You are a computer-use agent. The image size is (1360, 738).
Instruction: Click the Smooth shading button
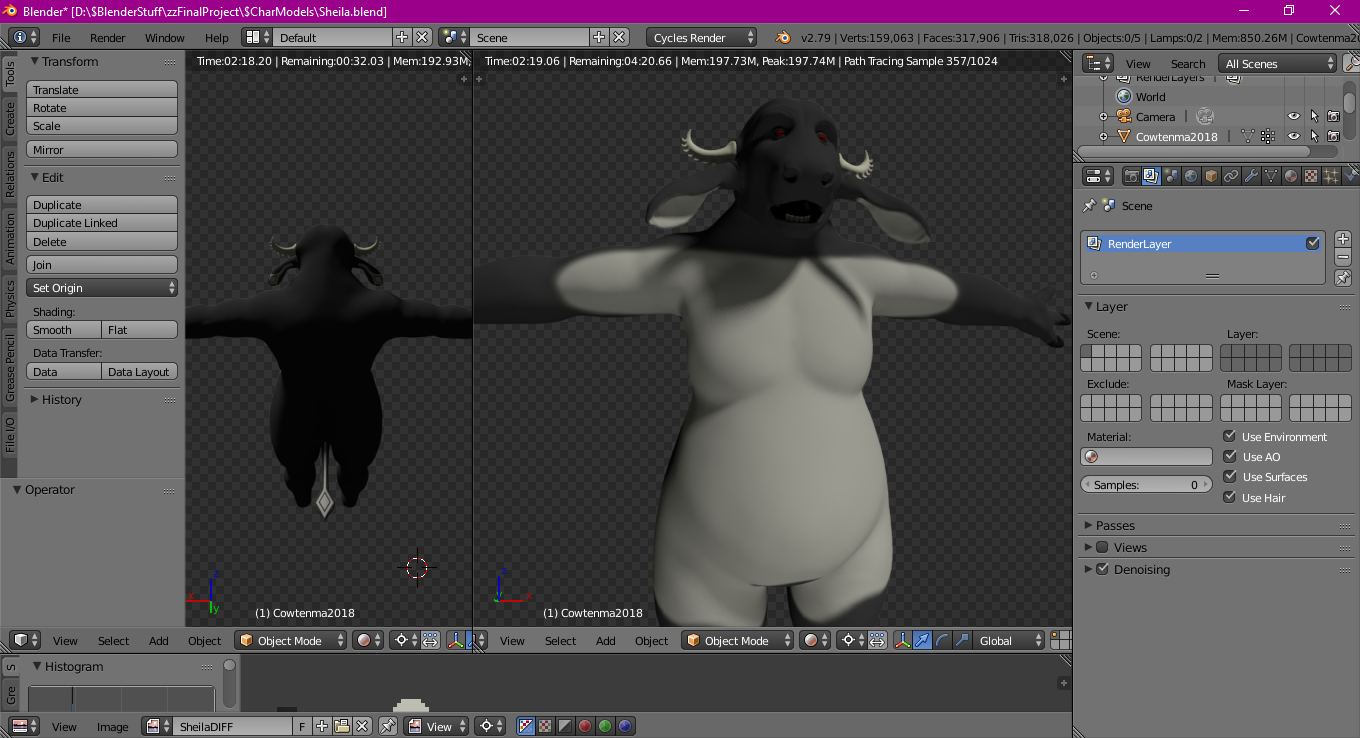64,330
